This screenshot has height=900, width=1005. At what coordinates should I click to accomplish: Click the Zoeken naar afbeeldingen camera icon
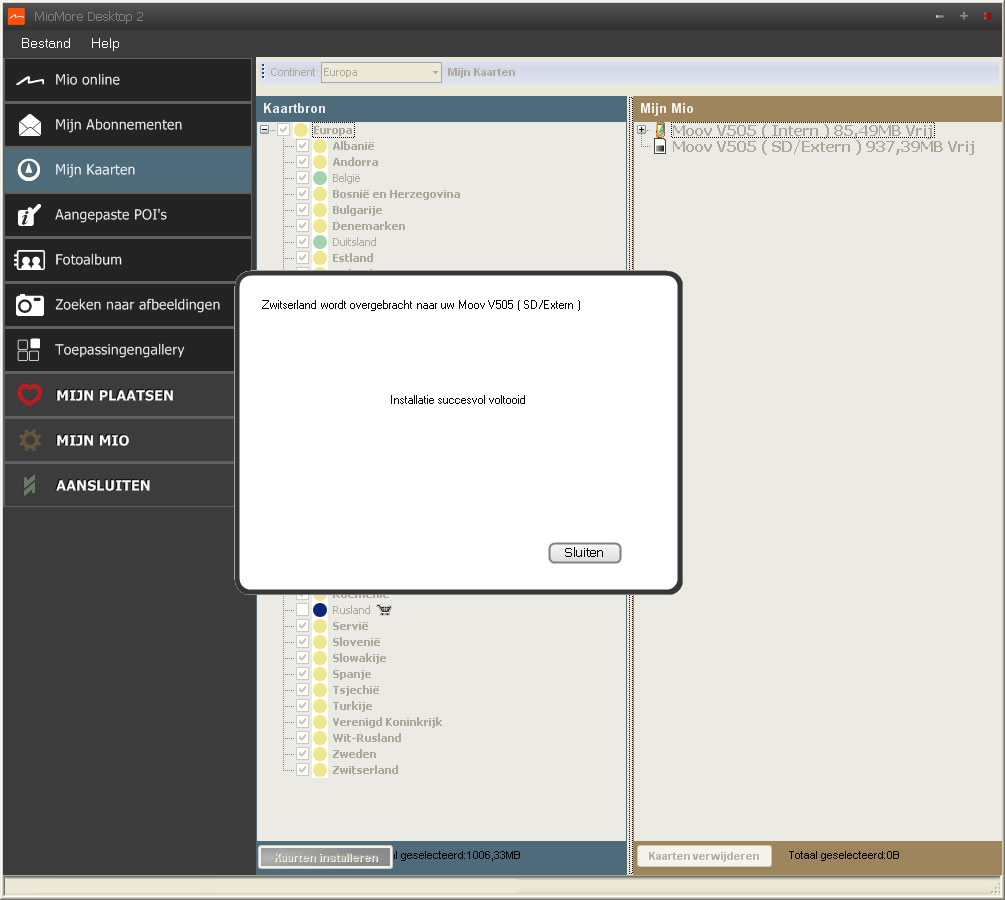pyautogui.click(x=29, y=305)
